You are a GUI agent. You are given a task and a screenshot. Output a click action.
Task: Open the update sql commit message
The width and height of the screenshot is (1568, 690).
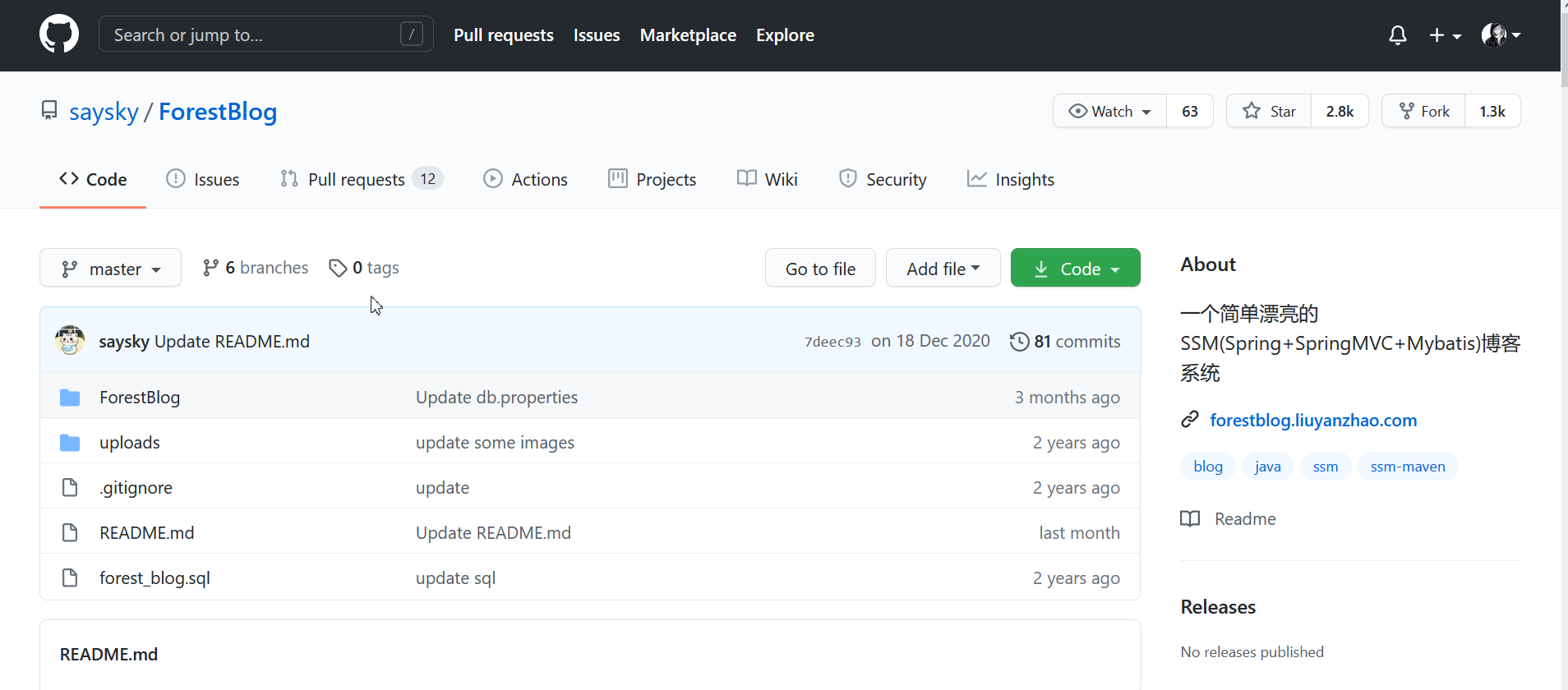[x=455, y=578]
